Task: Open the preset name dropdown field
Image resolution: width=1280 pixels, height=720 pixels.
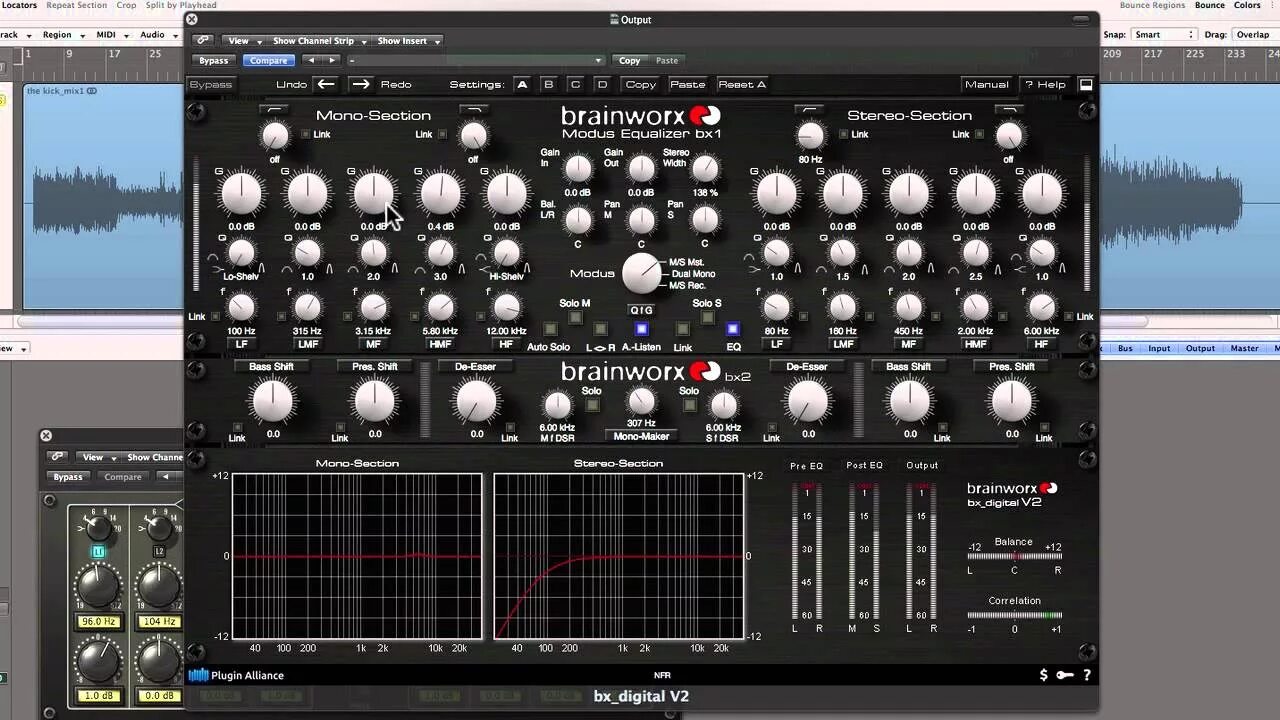Action: (475, 61)
